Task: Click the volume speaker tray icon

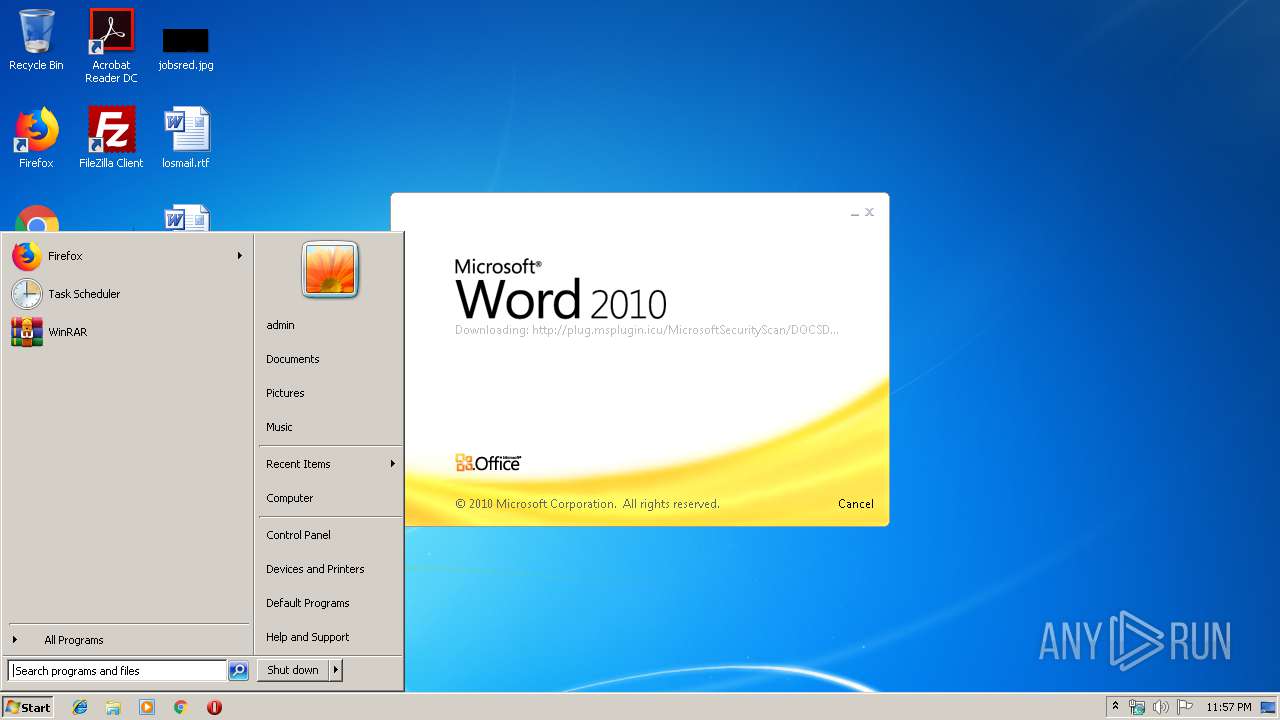Action: (1161, 707)
